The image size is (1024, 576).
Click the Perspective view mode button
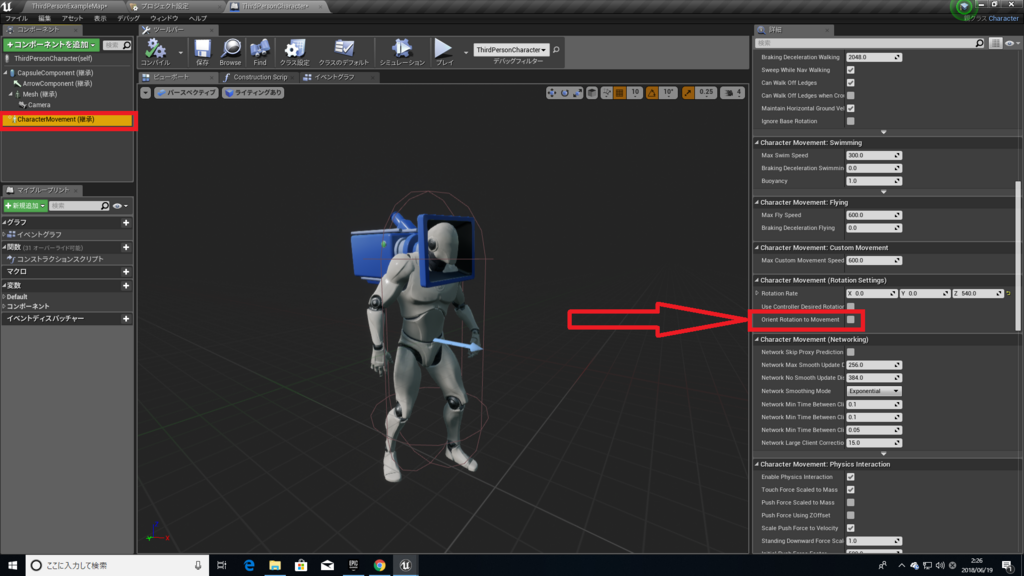tap(186, 93)
